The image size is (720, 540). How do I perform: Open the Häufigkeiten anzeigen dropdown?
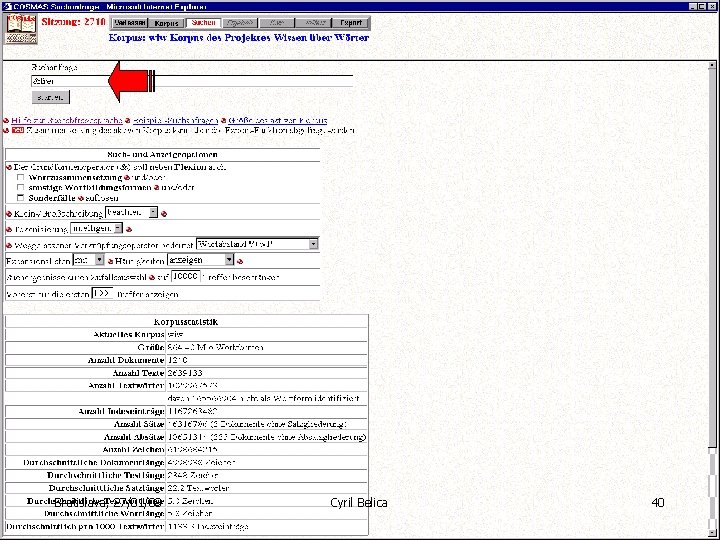201,260
